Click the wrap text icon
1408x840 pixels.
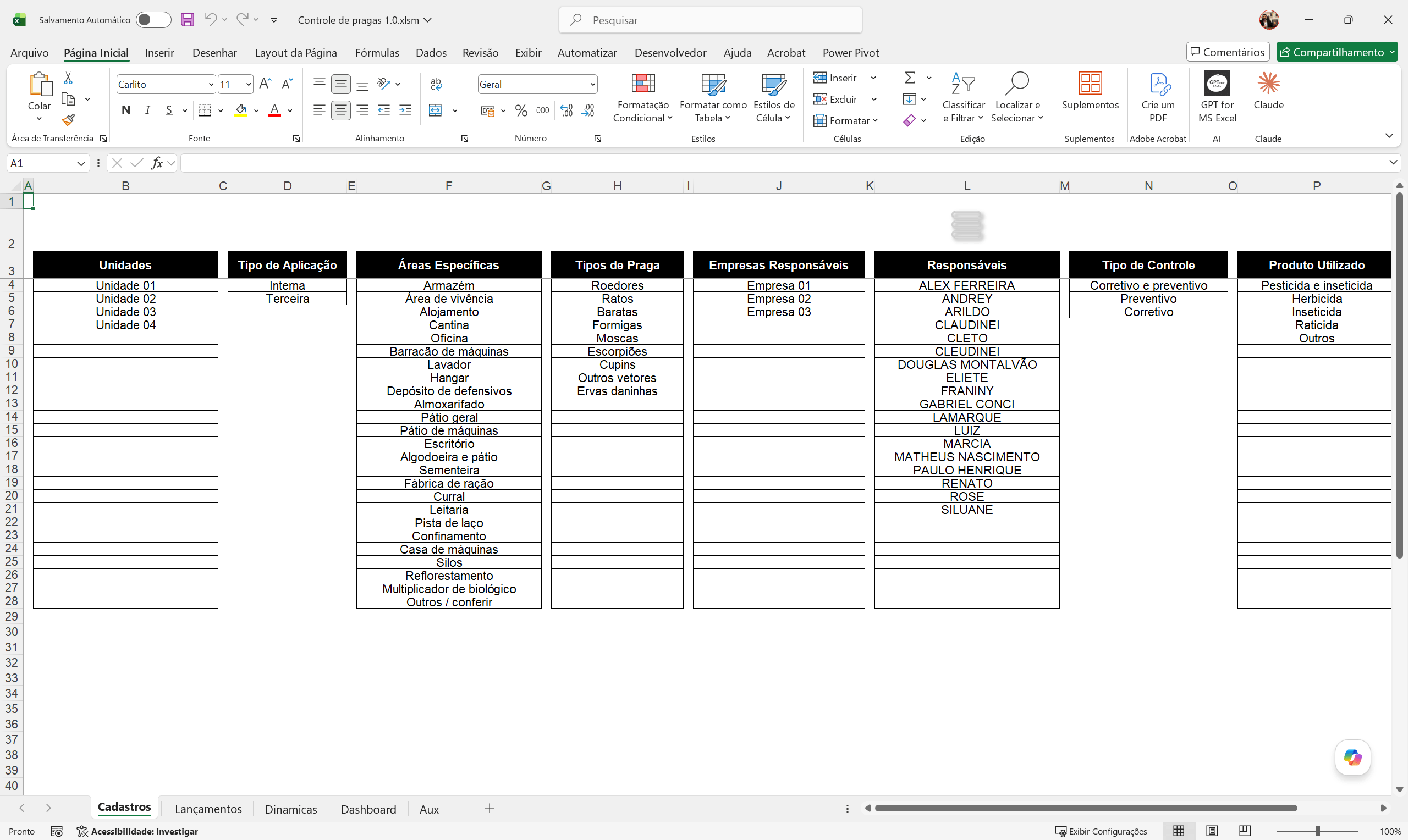(x=436, y=84)
